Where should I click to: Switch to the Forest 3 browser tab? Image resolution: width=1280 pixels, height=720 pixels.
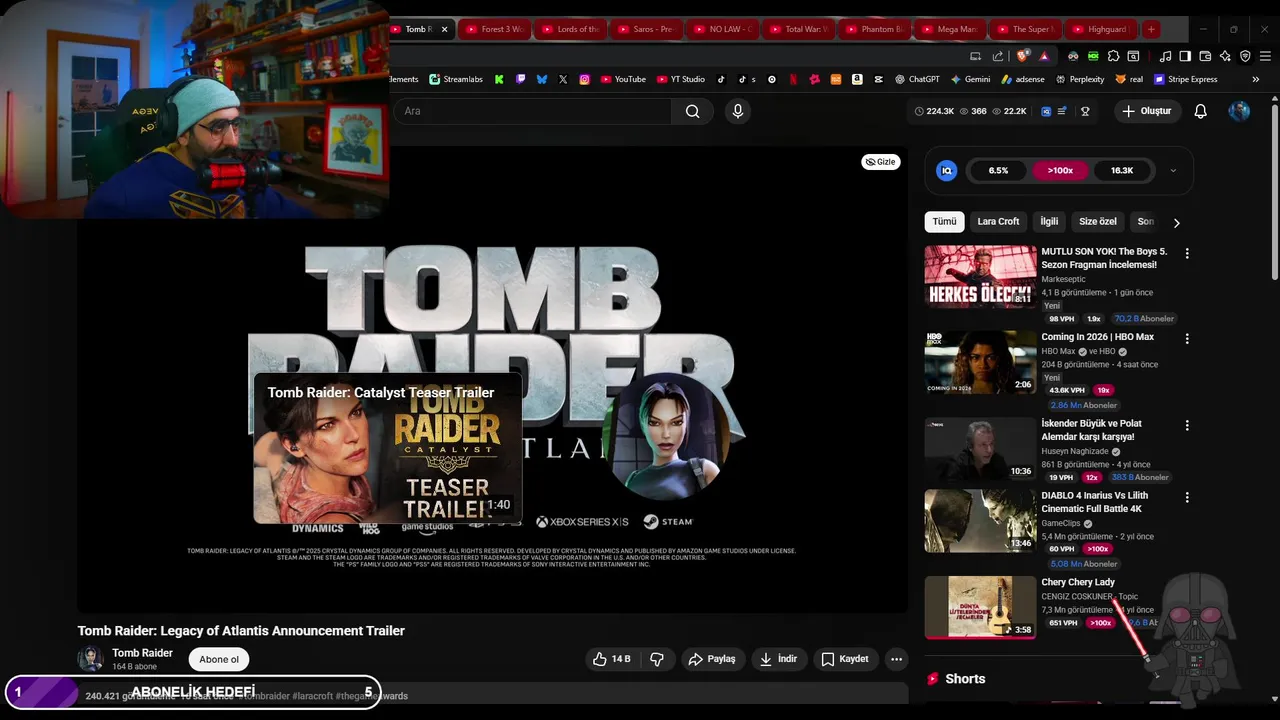point(496,29)
